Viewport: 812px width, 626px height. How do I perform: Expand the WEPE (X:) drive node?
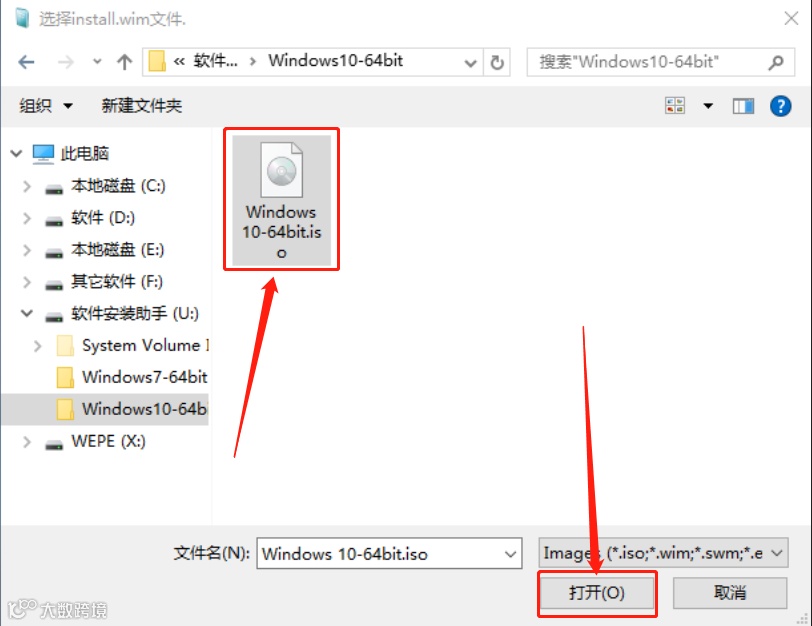pos(27,442)
